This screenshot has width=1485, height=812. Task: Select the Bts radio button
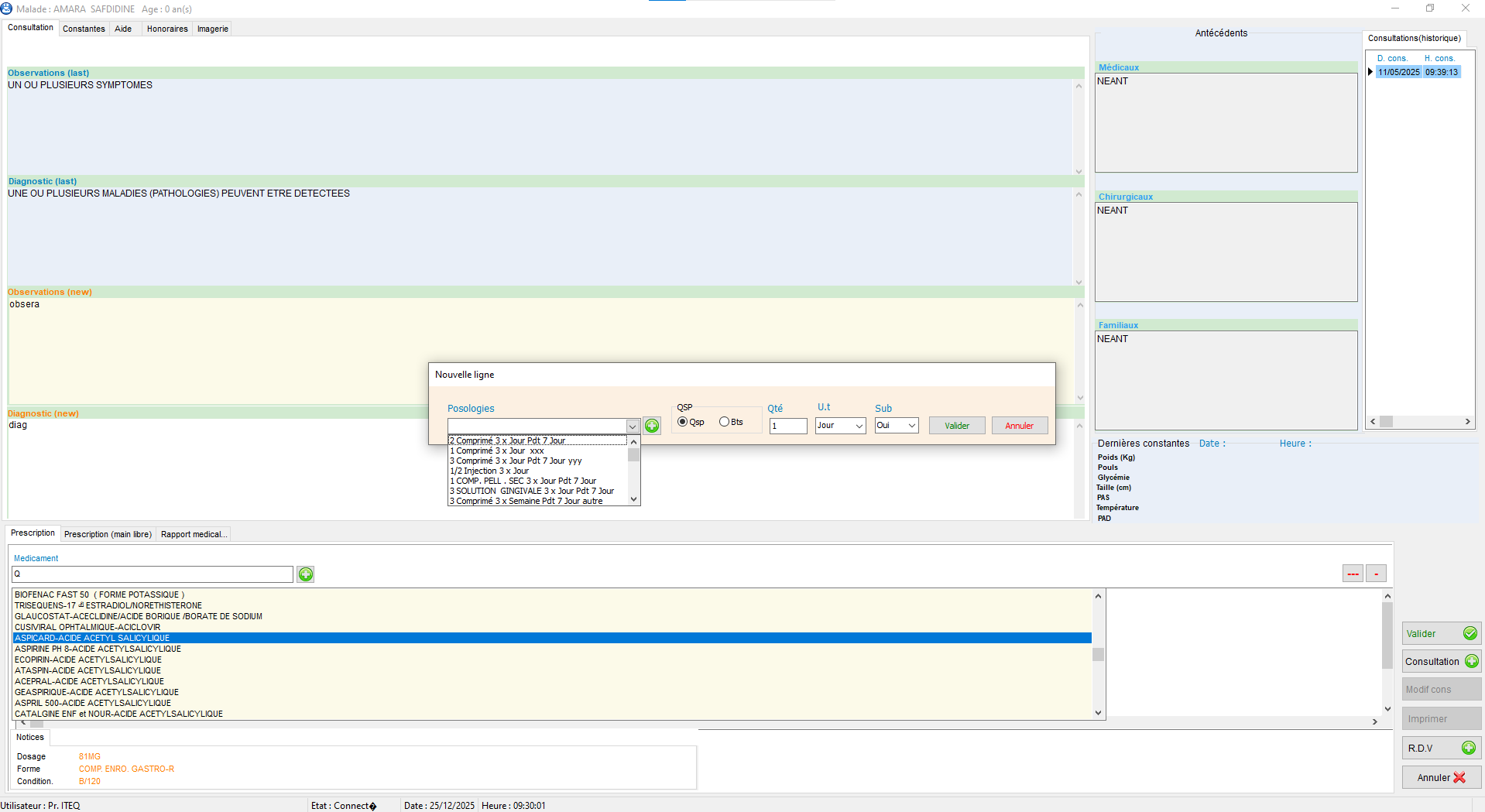[x=724, y=422]
